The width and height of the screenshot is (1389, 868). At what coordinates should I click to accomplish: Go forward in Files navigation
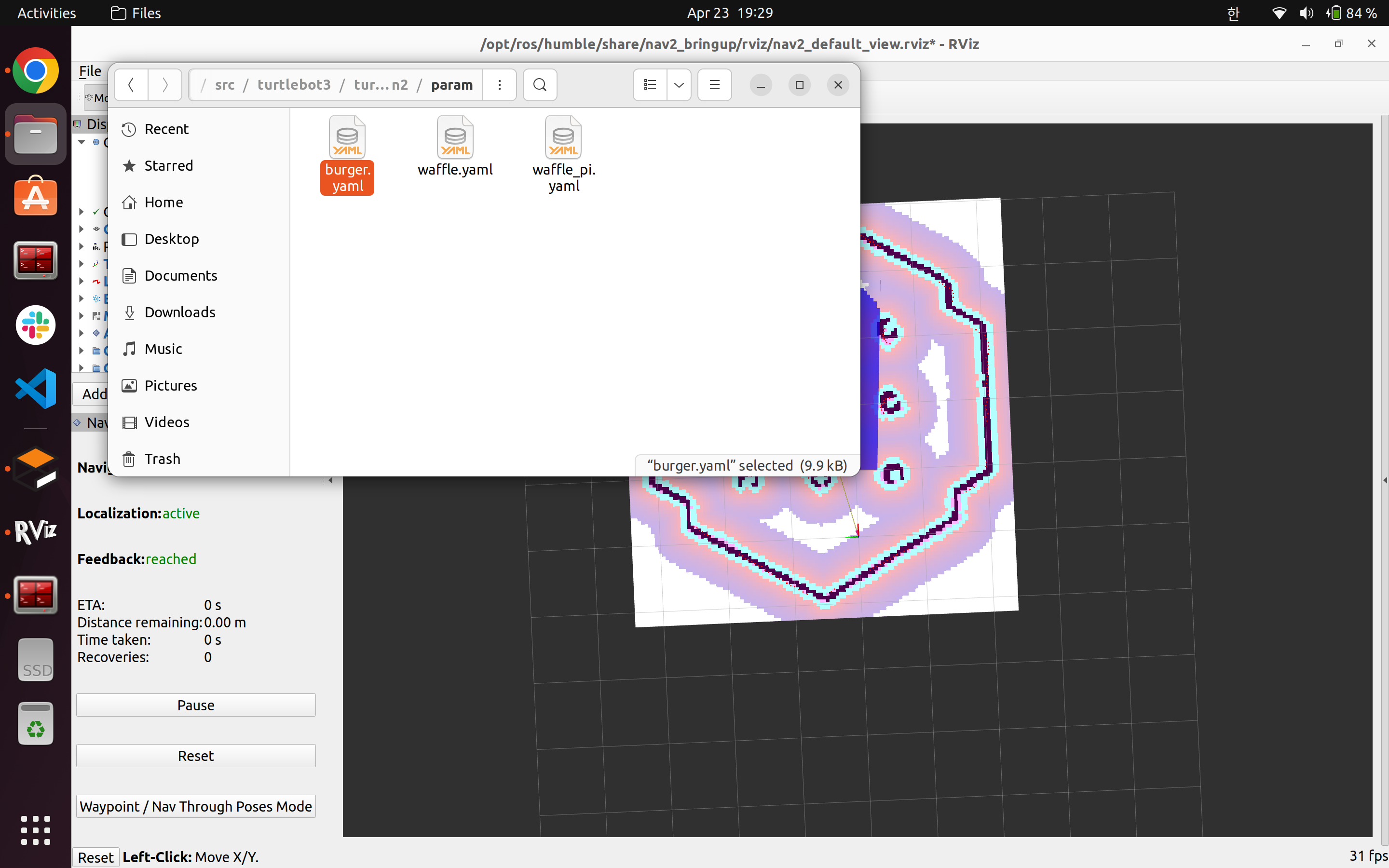(x=165, y=85)
